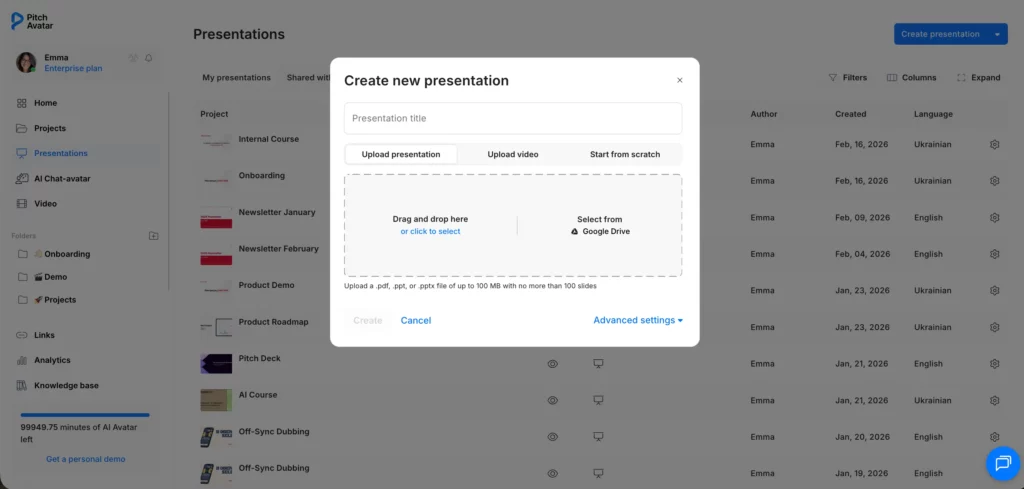
Task: Open the Demo folder in sidebar
Action: [x=55, y=277]
